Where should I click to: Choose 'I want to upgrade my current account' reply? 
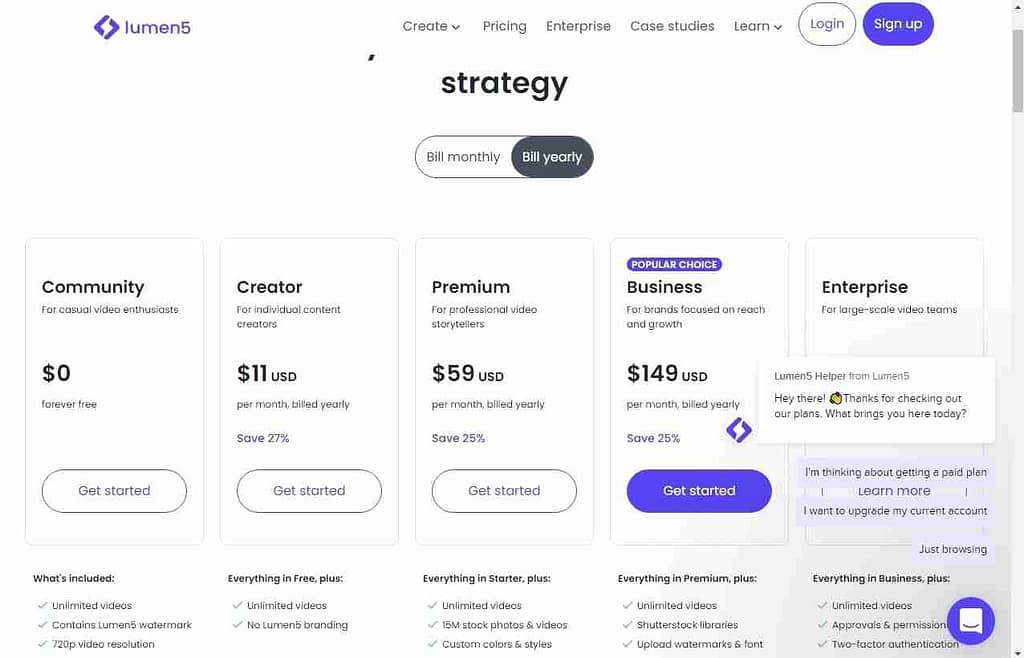[895, 510]
